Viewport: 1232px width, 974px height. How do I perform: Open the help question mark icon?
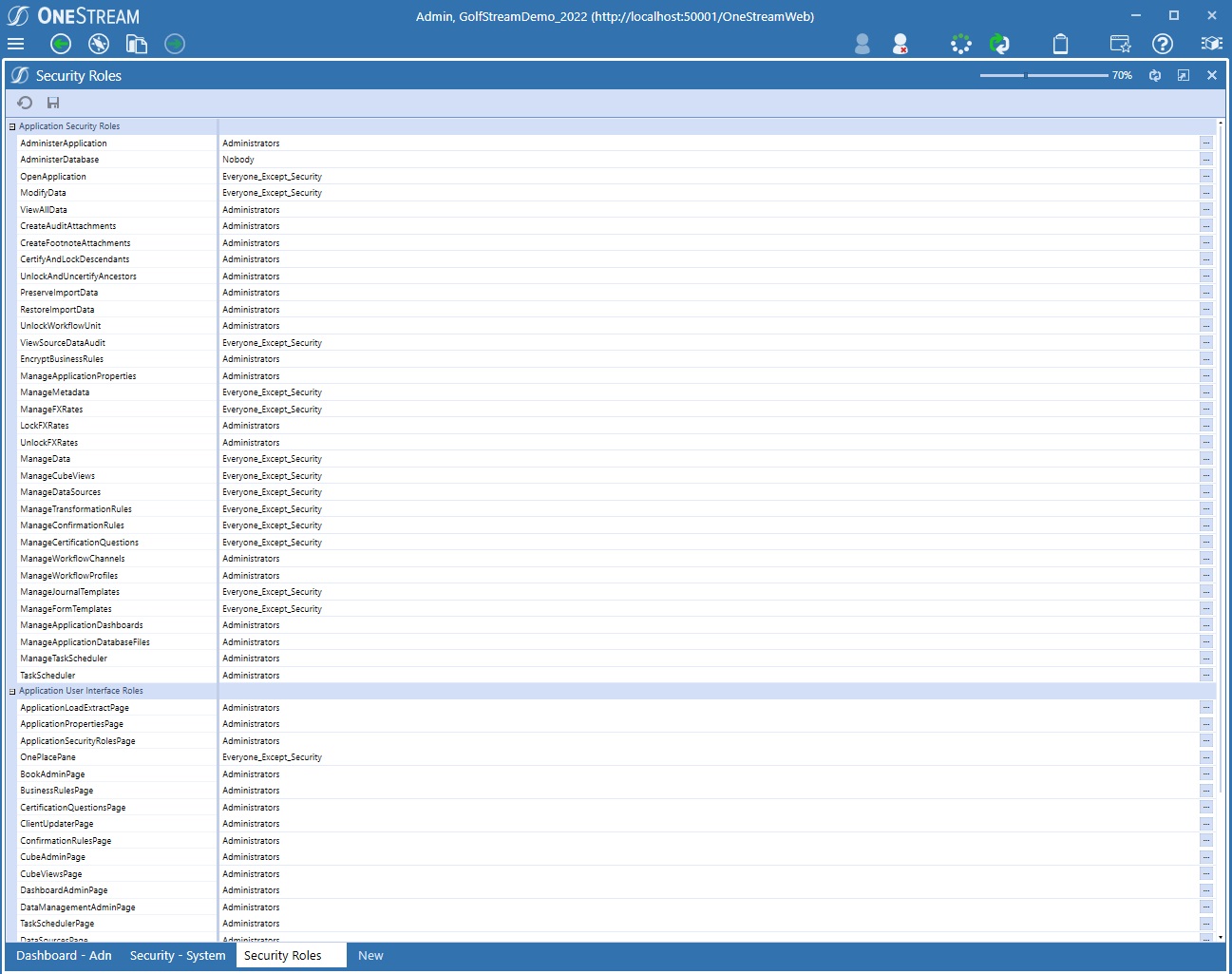pos(1163,44)
